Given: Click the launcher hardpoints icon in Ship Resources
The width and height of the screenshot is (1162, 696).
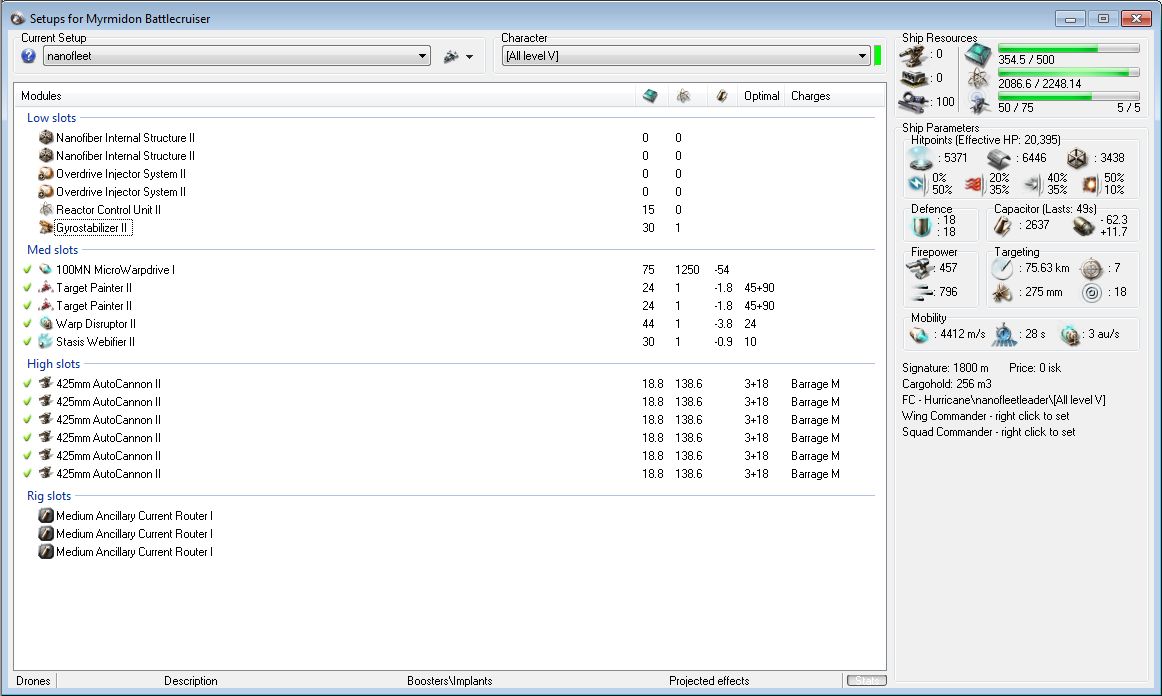Looking at the screenshot, I should pos(913,78).
